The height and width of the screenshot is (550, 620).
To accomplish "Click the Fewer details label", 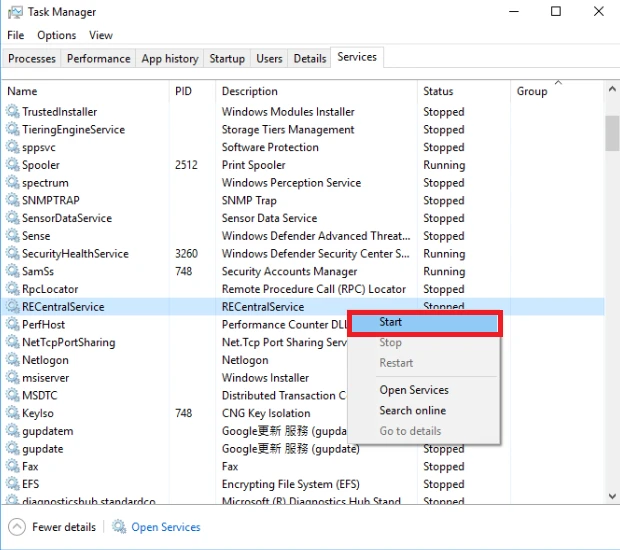I will 64,527.
